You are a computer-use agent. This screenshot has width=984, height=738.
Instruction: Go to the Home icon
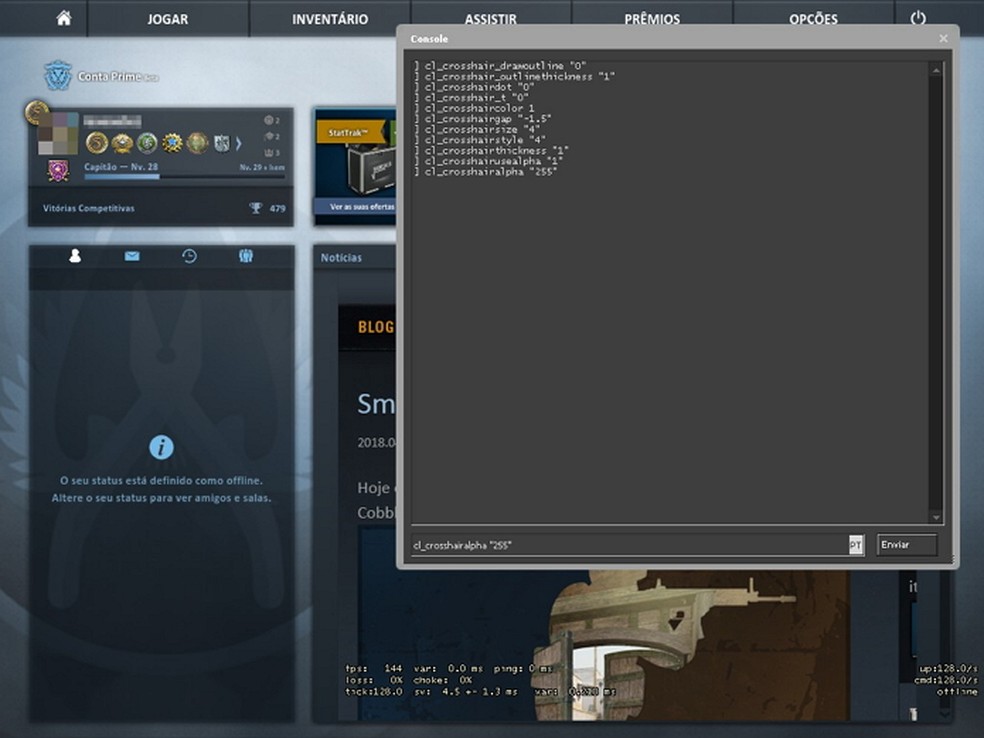point(64,18)
